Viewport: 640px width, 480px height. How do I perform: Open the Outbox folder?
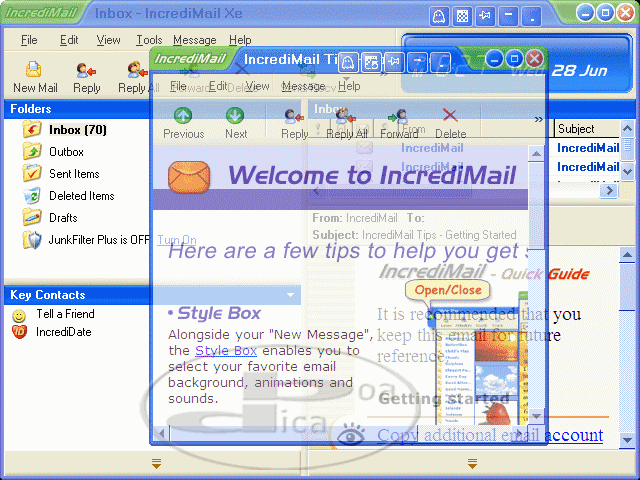[66, 152]
